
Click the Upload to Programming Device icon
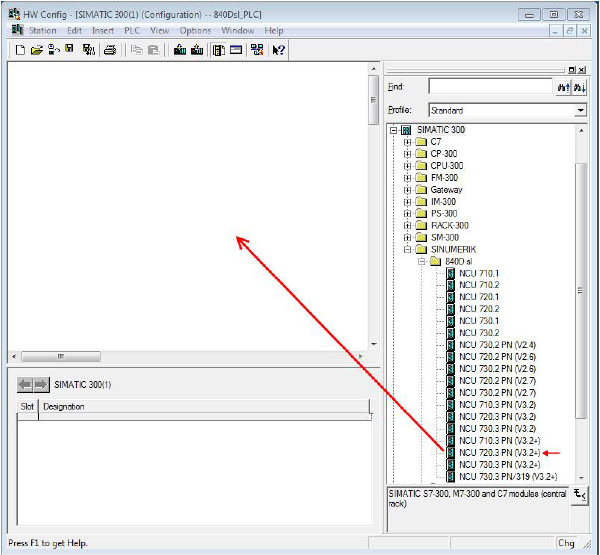click(197, 50)
